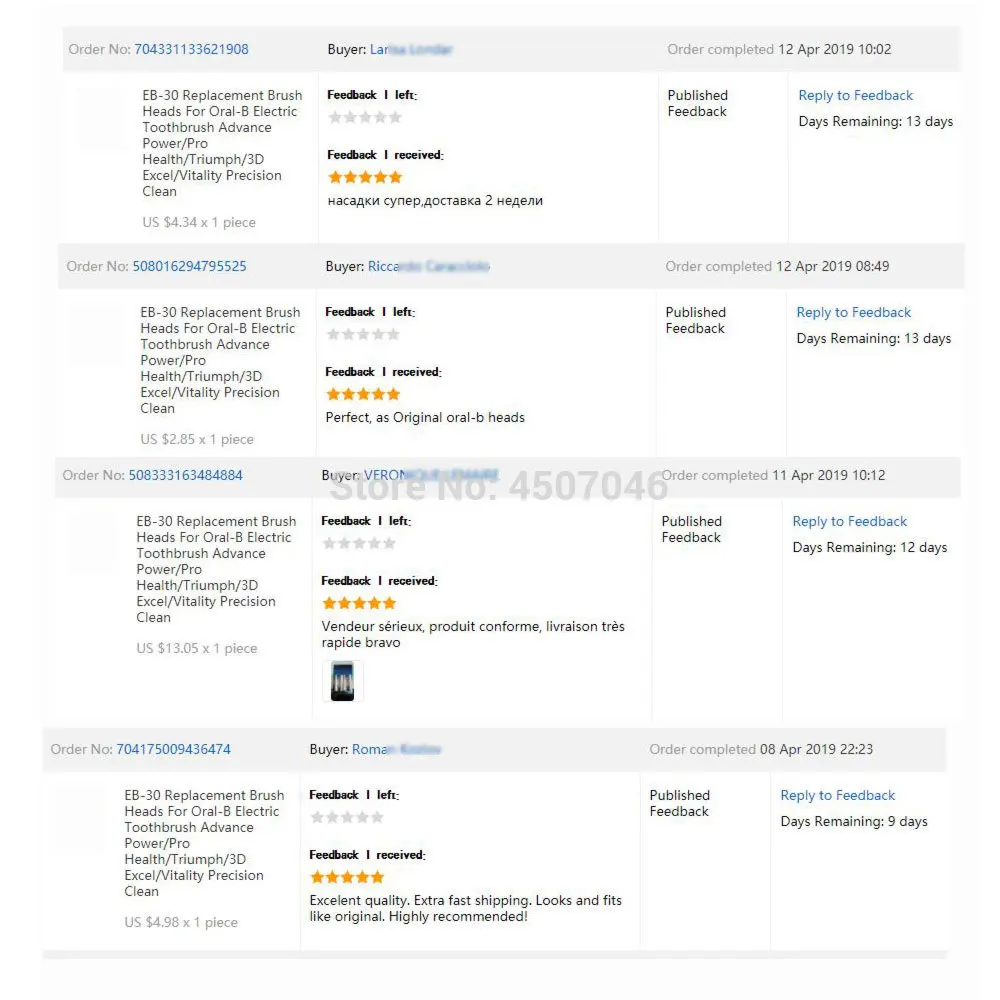1000x1000 pixels.
Task: Open the buyer's photo thumbnail in the French review
Action: pos(342,680)
